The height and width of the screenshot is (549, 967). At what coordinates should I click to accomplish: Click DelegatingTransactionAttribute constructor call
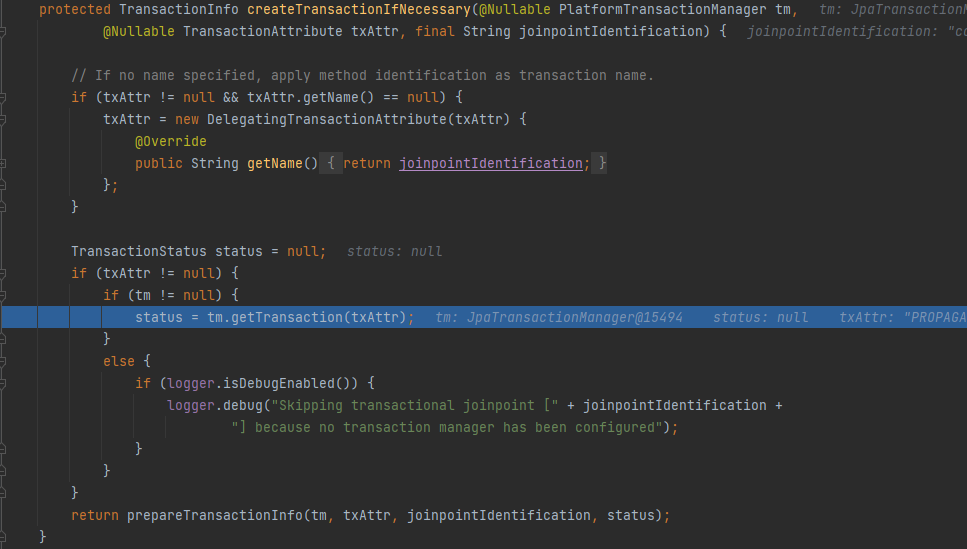(x=326, y=119)
